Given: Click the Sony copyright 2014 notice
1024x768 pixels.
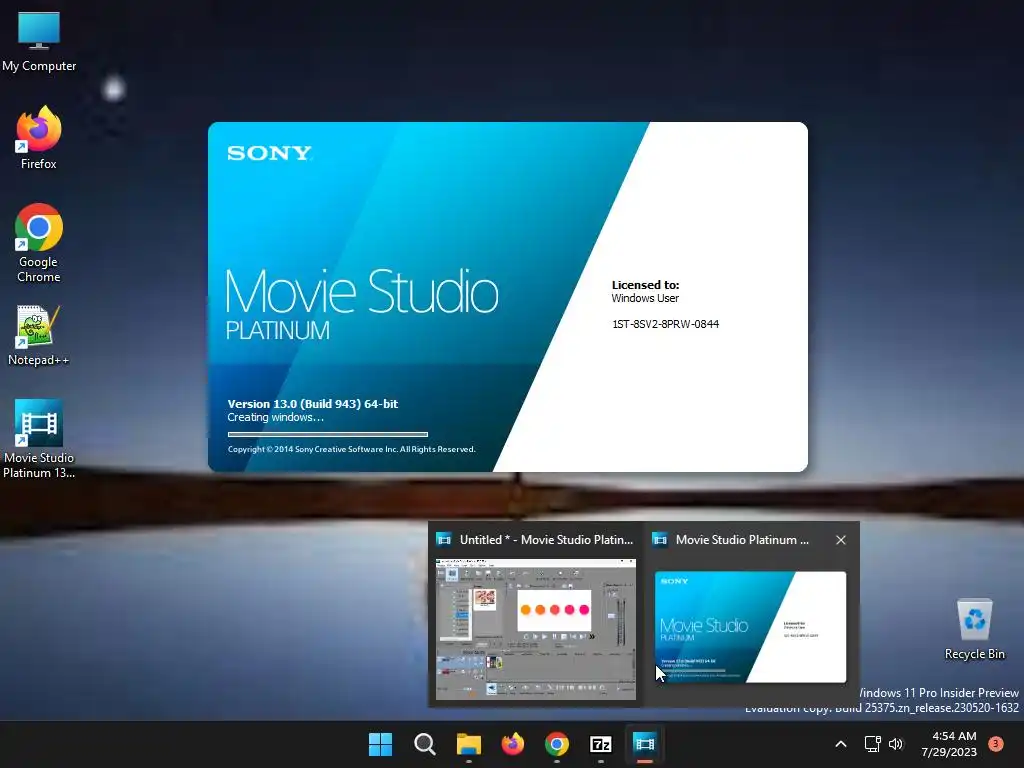Looking at the screenshot, I should pos(351,449).
